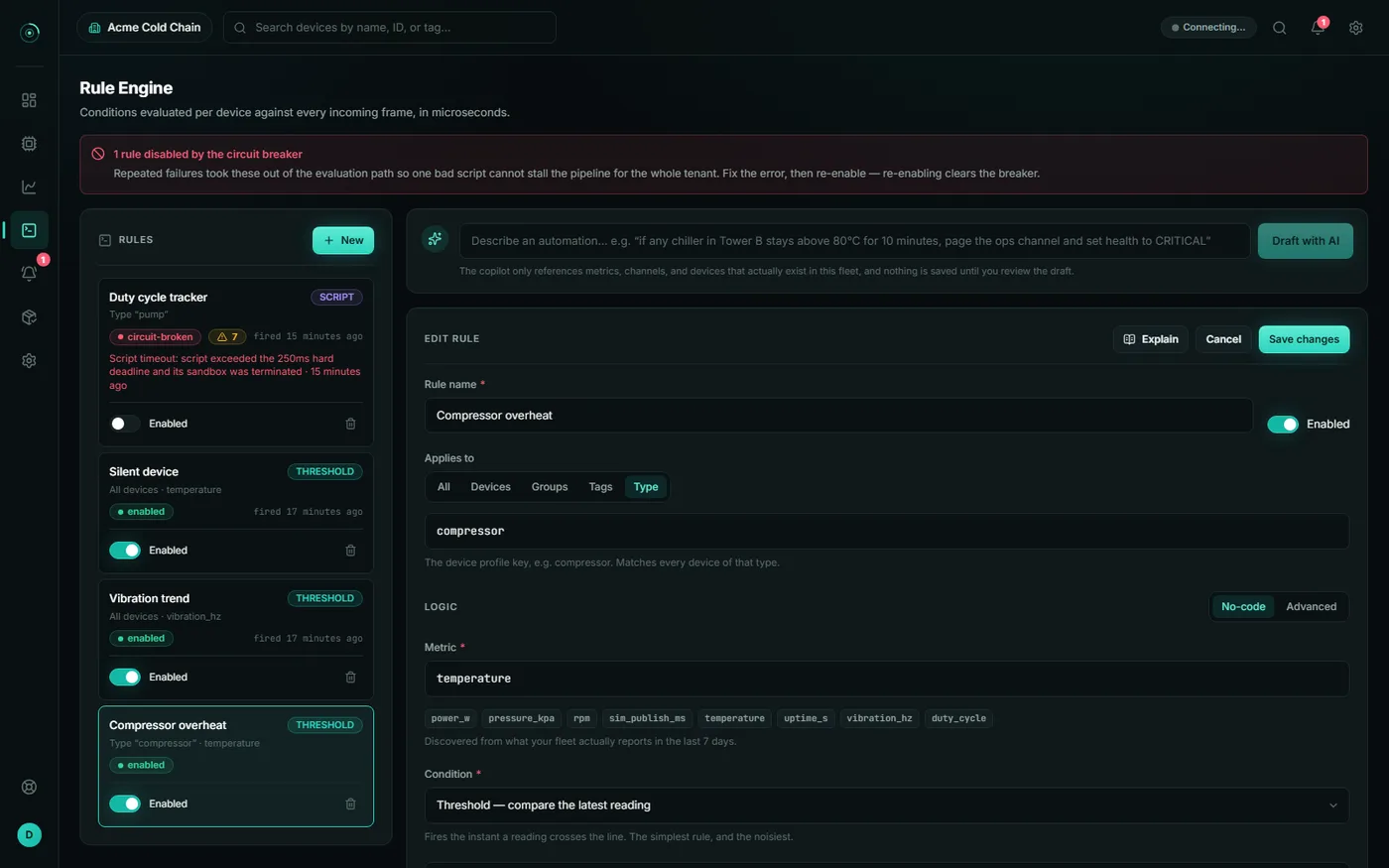
Task: Click Draft with AI button
Action: click(1306, 241)
